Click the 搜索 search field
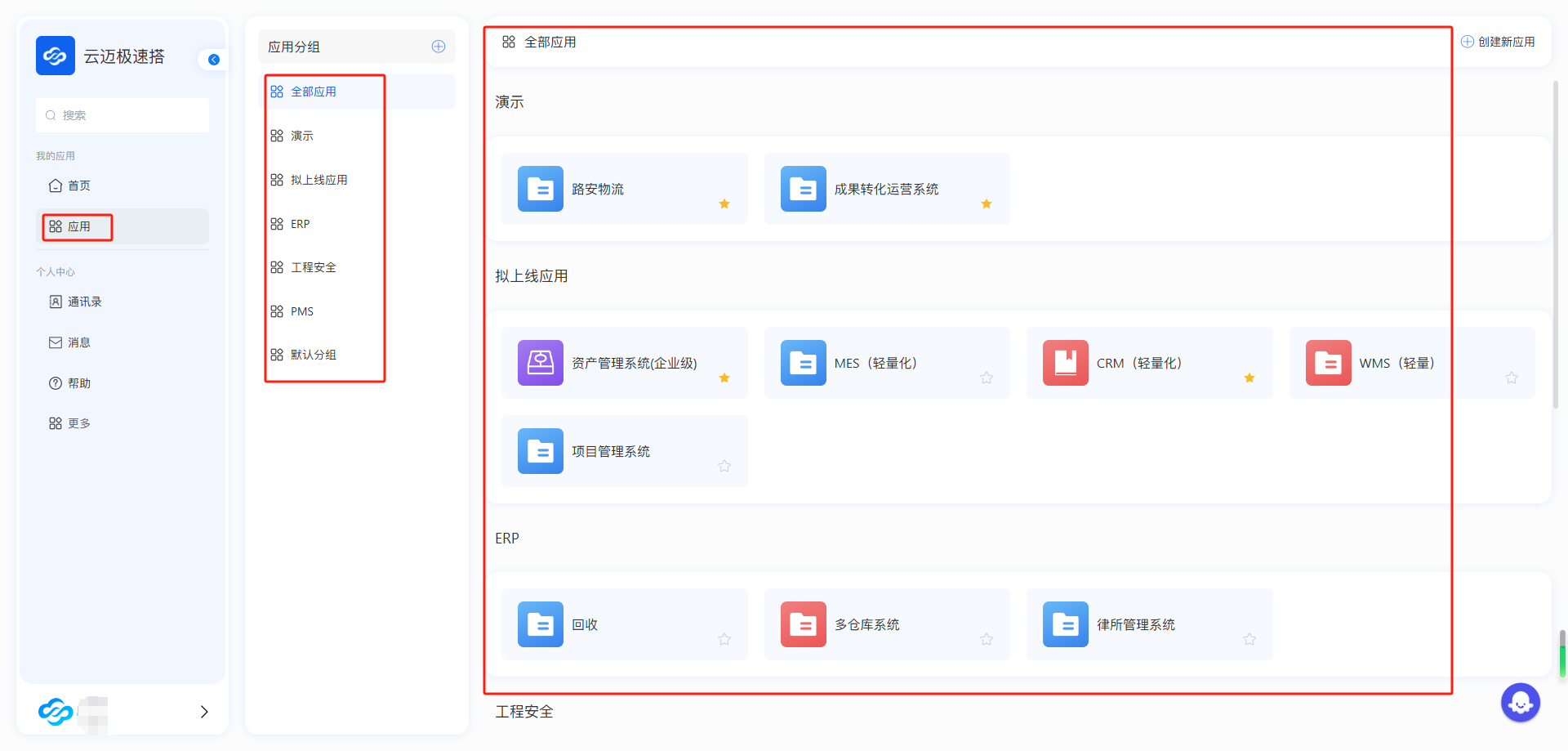This screenshot has height=751, width=1568. point(122,115)
